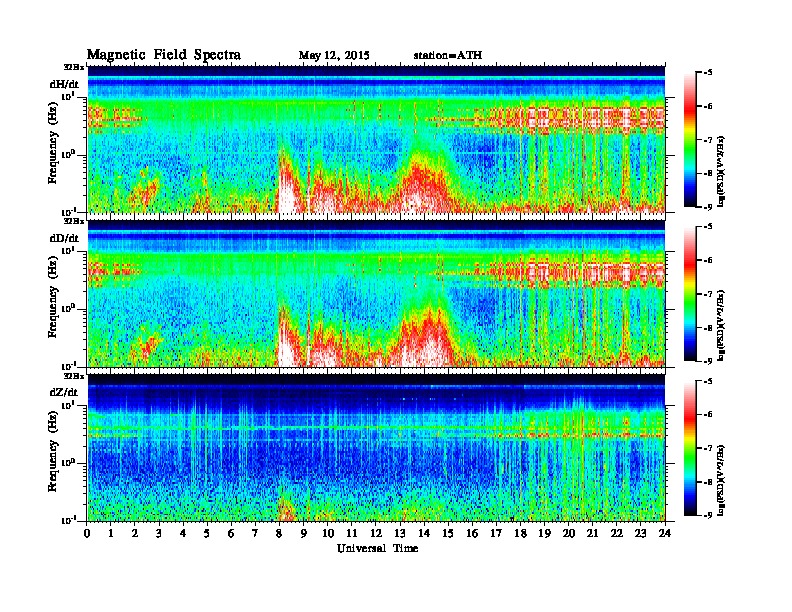Viewport: 792px width, 612px height.
Task: Click the hour tick label "22" on the time axis
Action: [x=617, y=533]
